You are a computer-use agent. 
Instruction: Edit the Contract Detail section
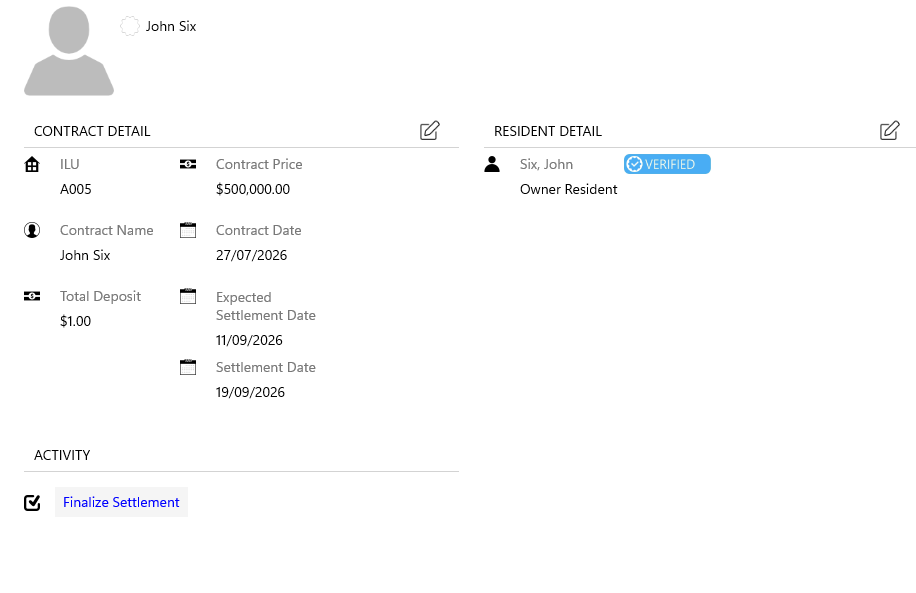[429, 130]
